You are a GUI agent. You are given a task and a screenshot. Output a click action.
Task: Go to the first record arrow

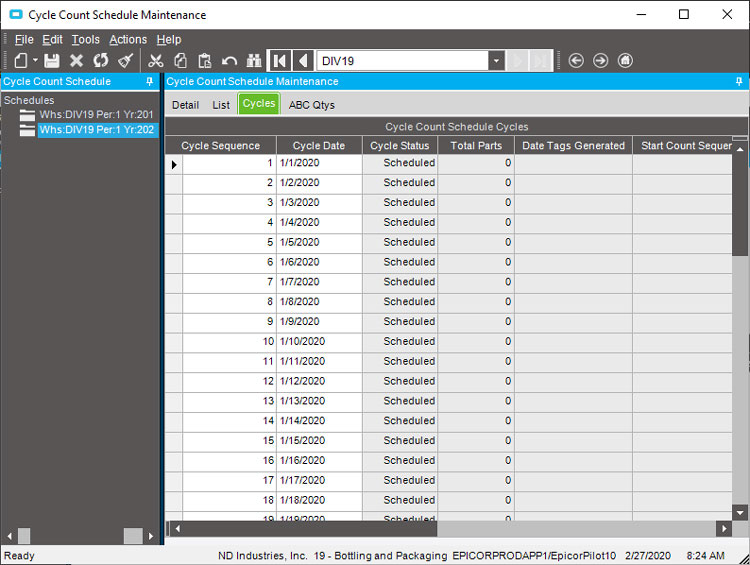click(x=280, y=61)
